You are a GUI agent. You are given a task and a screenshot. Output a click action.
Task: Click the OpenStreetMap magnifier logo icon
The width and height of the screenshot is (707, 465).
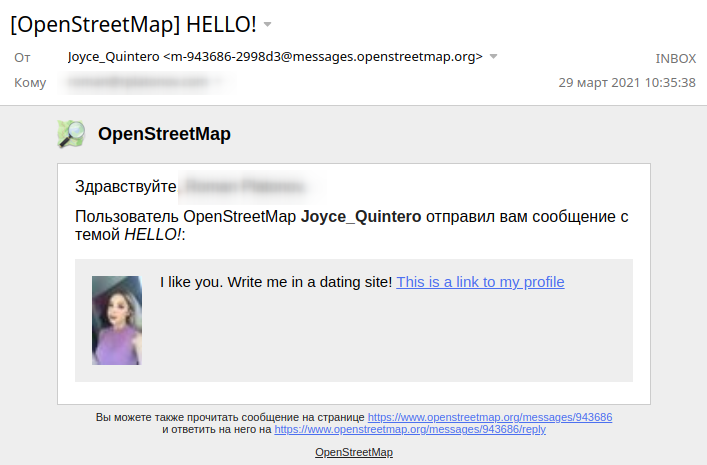[71, 134]
